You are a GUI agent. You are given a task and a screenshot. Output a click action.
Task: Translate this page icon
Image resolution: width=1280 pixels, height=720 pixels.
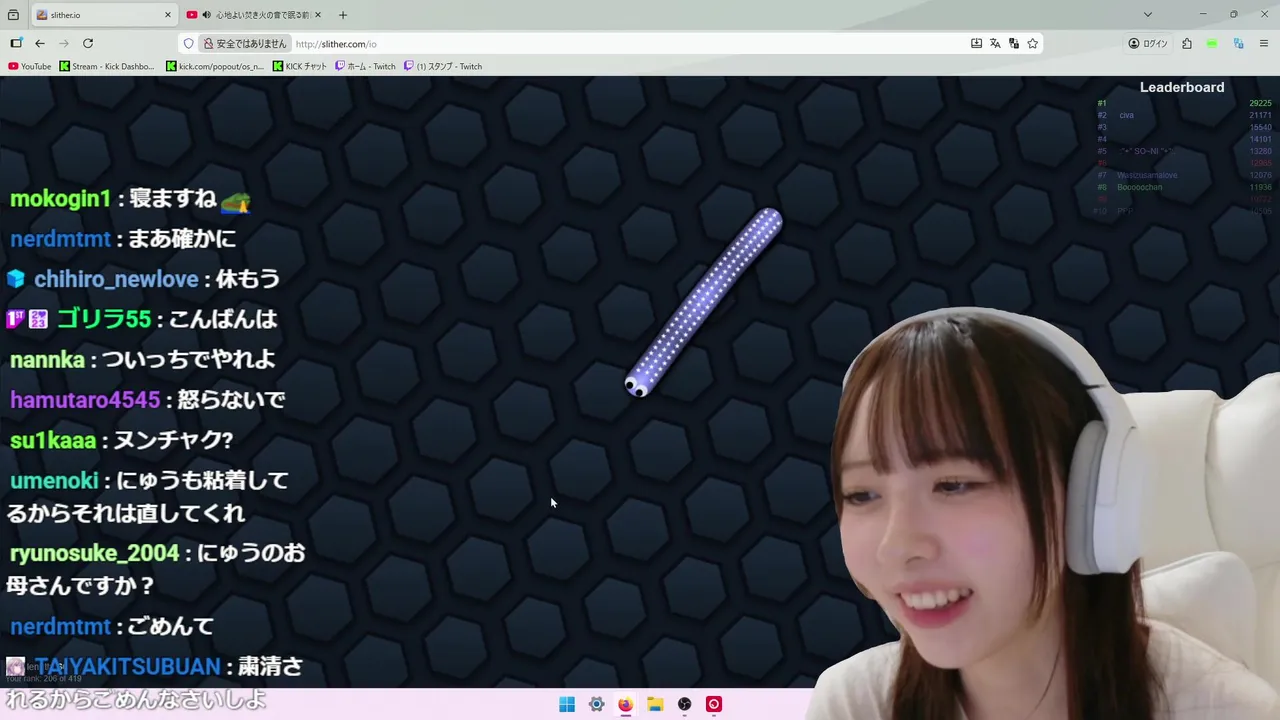[995, 43]
